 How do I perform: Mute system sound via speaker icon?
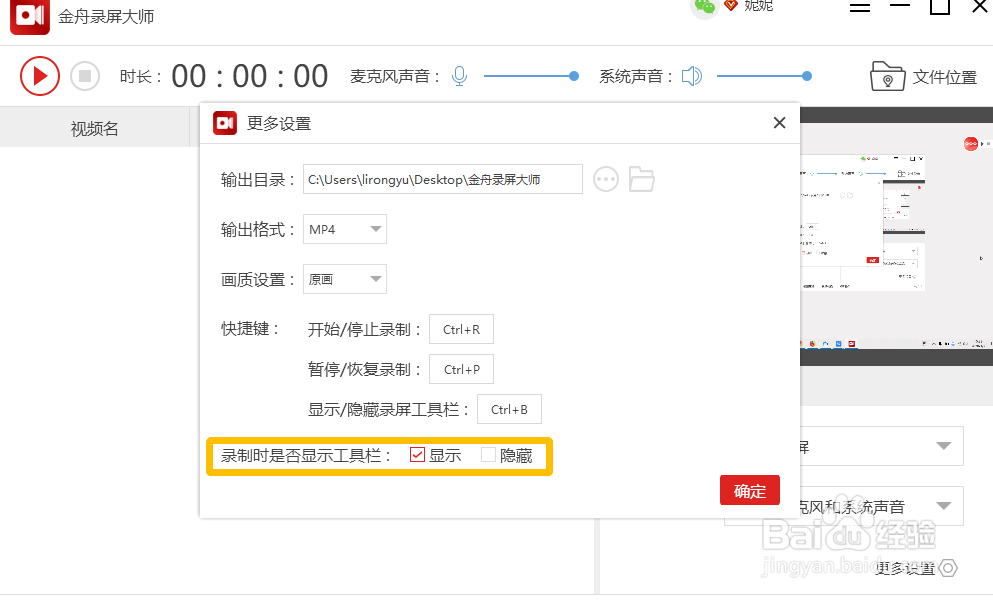pyautogui.click(x=692, y=76)
